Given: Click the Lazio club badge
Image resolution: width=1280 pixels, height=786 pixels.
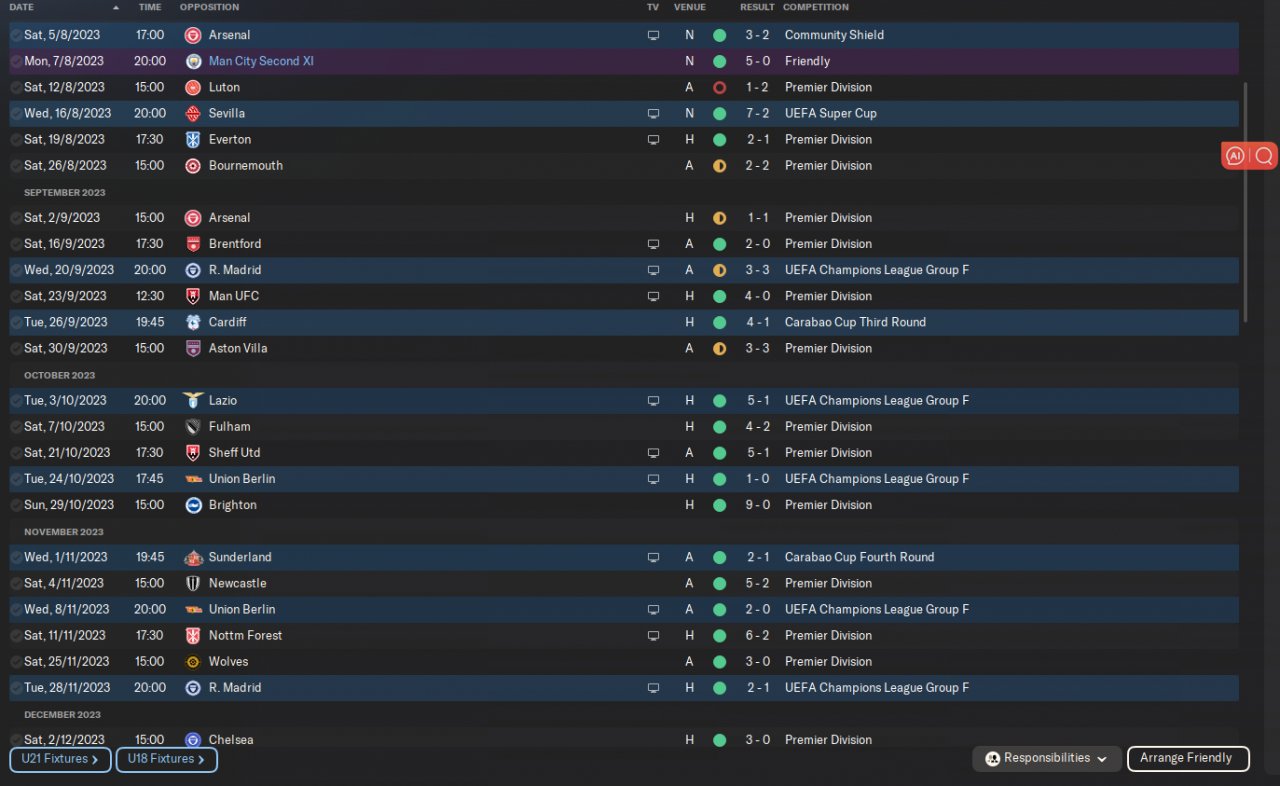Looking at the screenshot, I should click(x=193, y=400).
